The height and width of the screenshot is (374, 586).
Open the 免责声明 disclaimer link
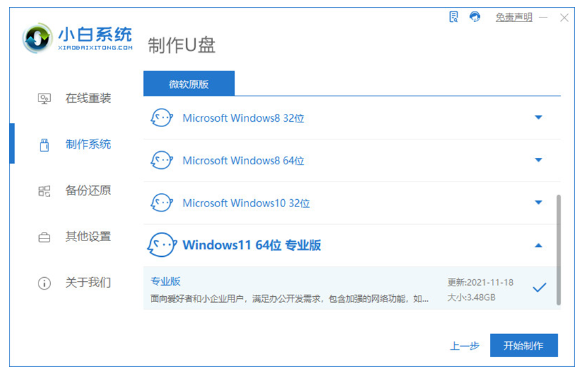pos(514,17)
